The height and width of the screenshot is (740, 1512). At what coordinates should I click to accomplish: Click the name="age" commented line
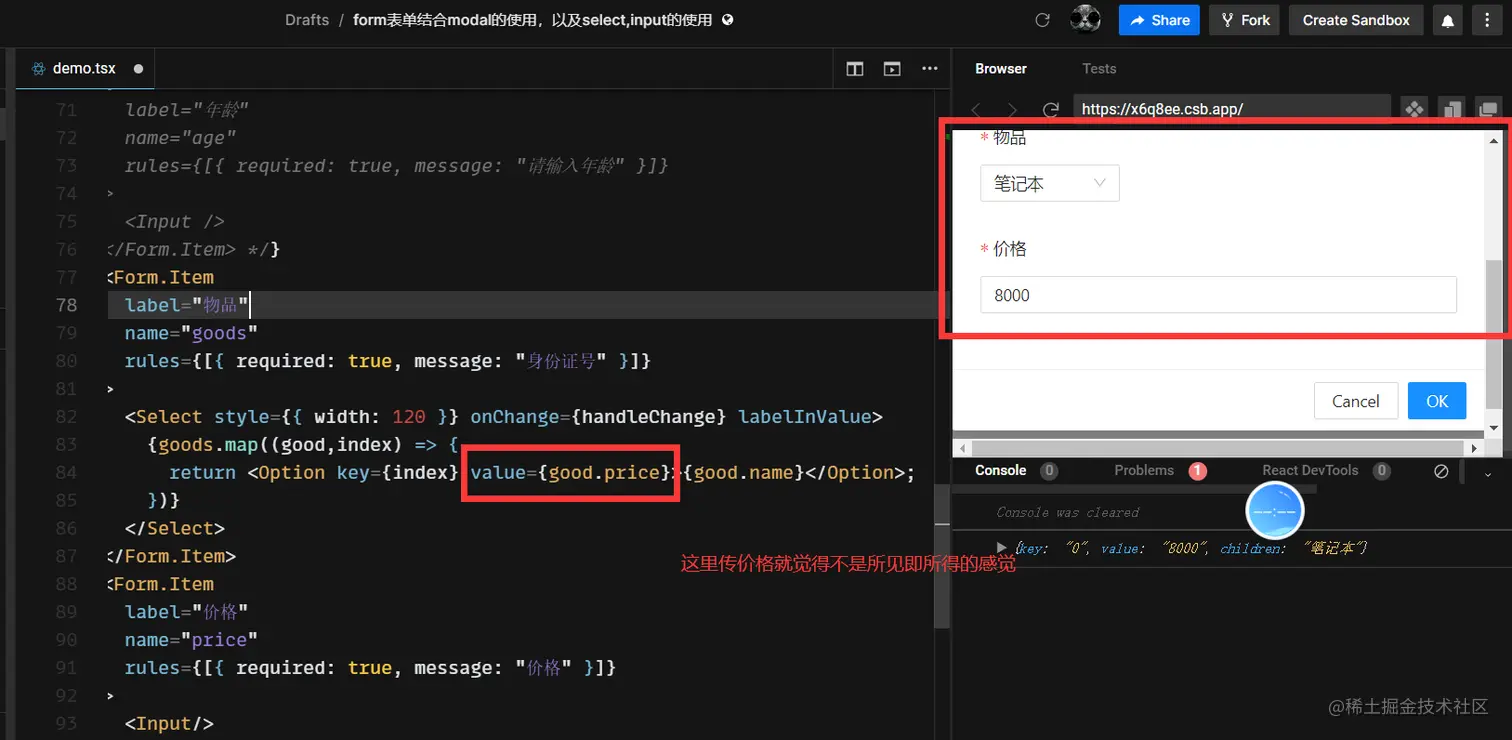tap(181, 137)
